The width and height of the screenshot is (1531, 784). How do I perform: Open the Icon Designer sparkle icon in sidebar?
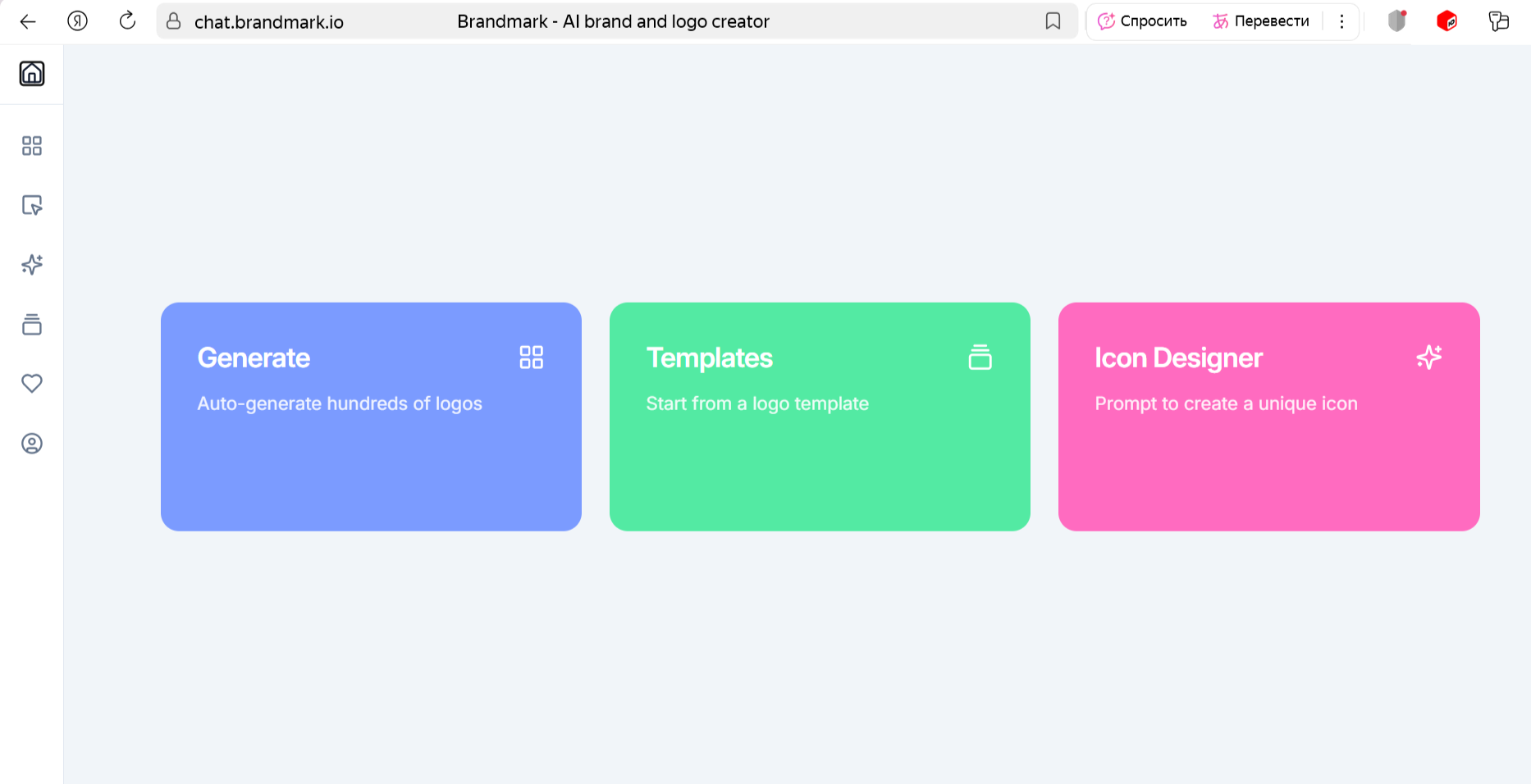tap(32, 265)
